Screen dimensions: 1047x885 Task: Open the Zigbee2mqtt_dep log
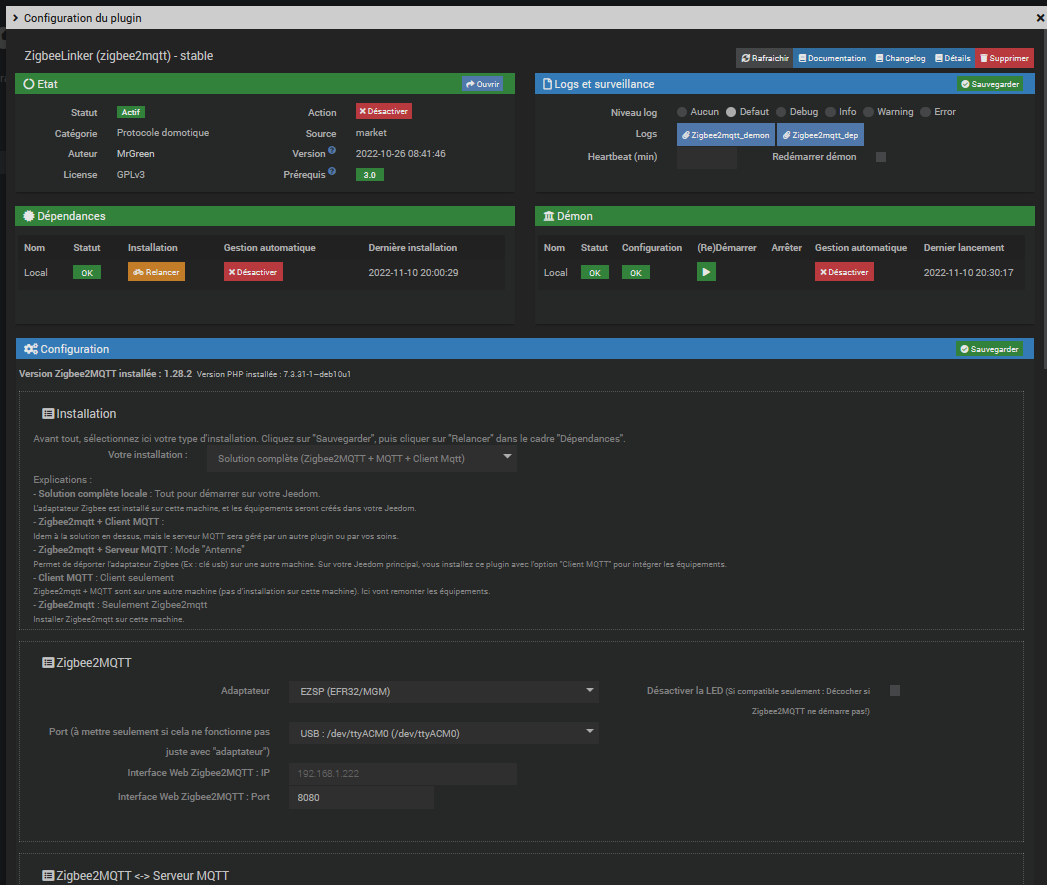[x=821, y=134]
